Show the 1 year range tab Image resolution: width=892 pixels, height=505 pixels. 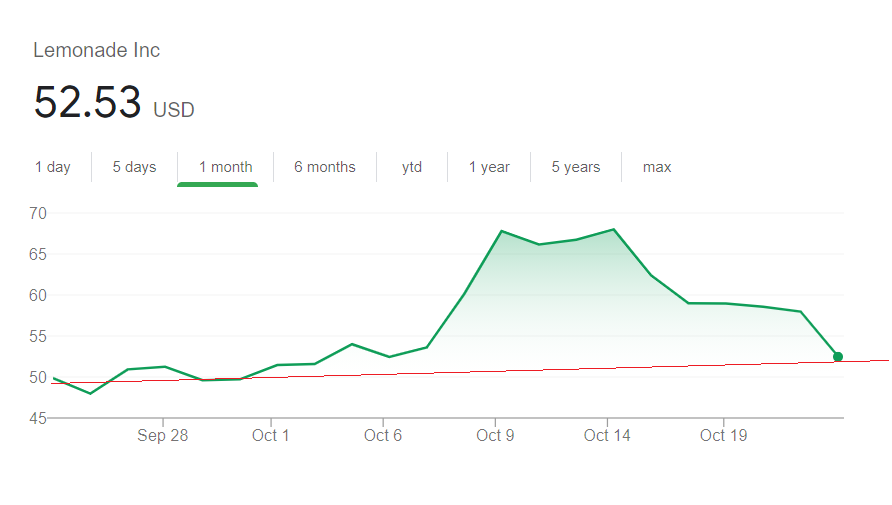pos(489,167)
